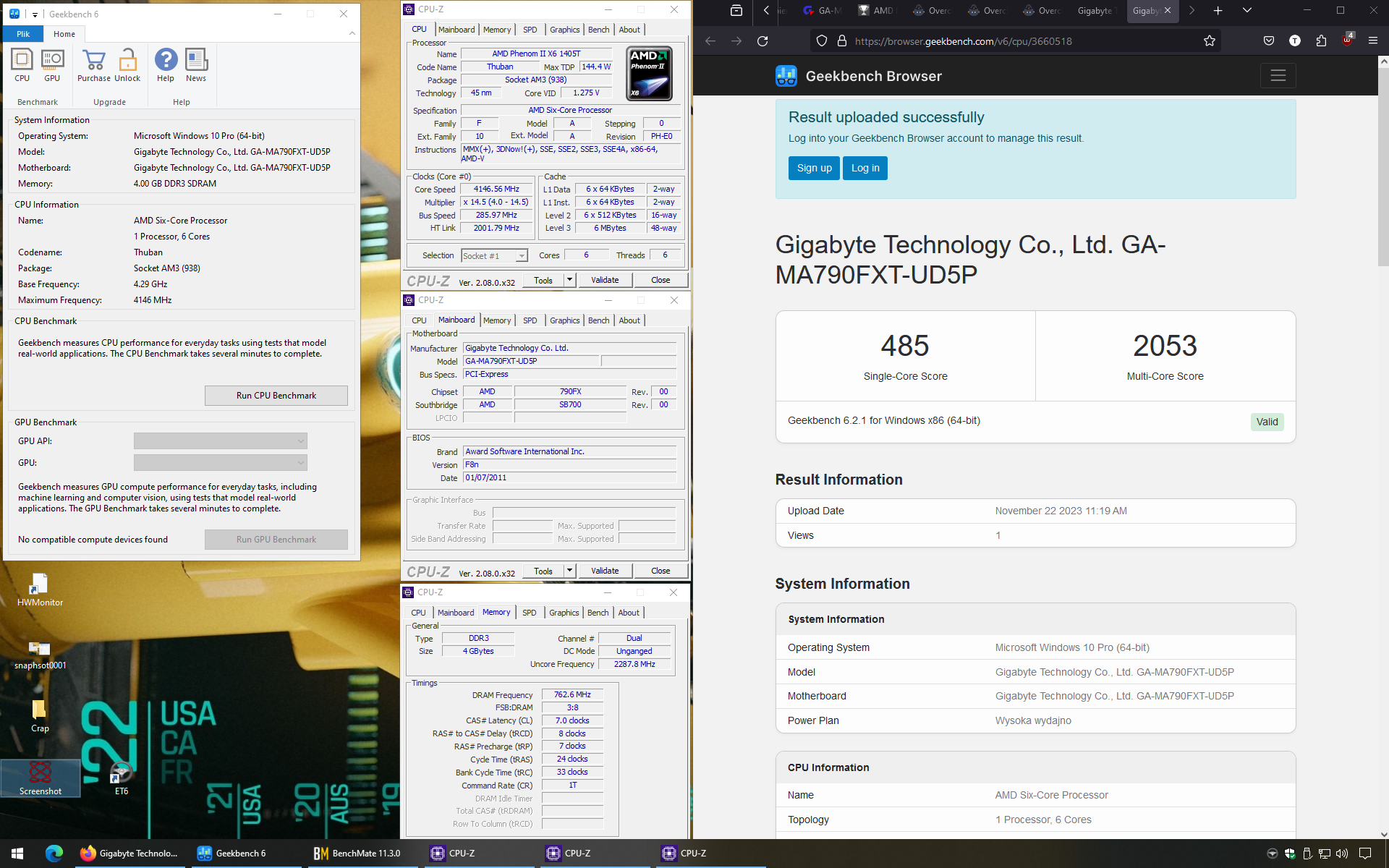Viewport: 1389px width, 868px height.
Task: Click Sign up on Geekbench Browser
Action: [x=814, y=168]
